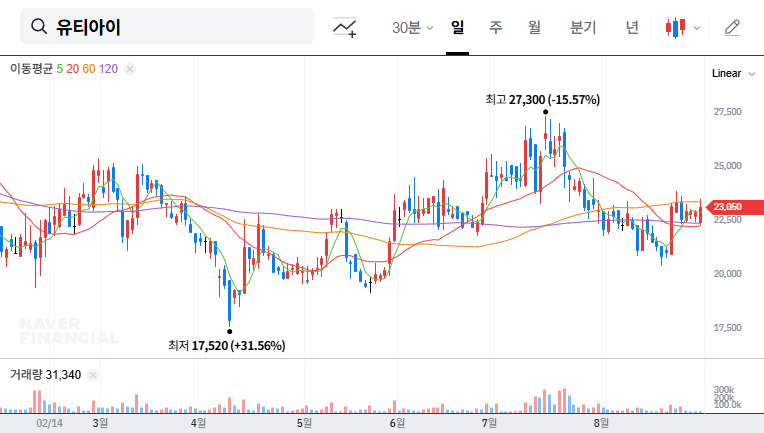This screenshot has height=433, width=764.
Task: Click the candlestick chart type icon
Action: coord(676,27)
